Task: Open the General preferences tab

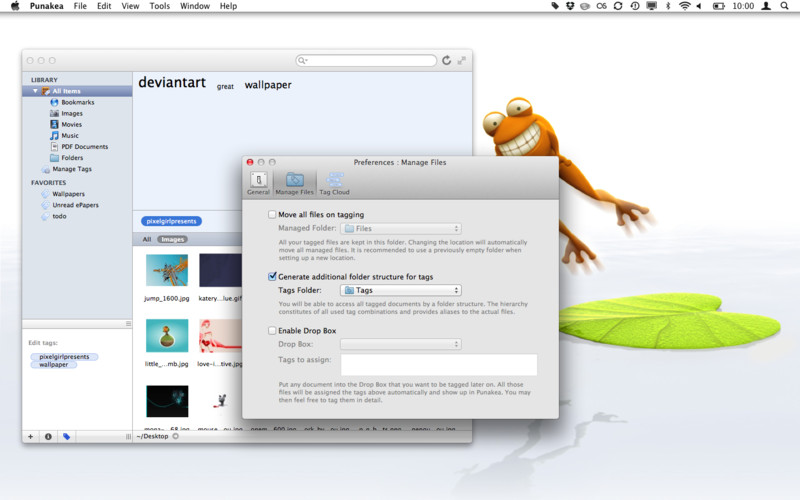Action: tap(258, 182)
